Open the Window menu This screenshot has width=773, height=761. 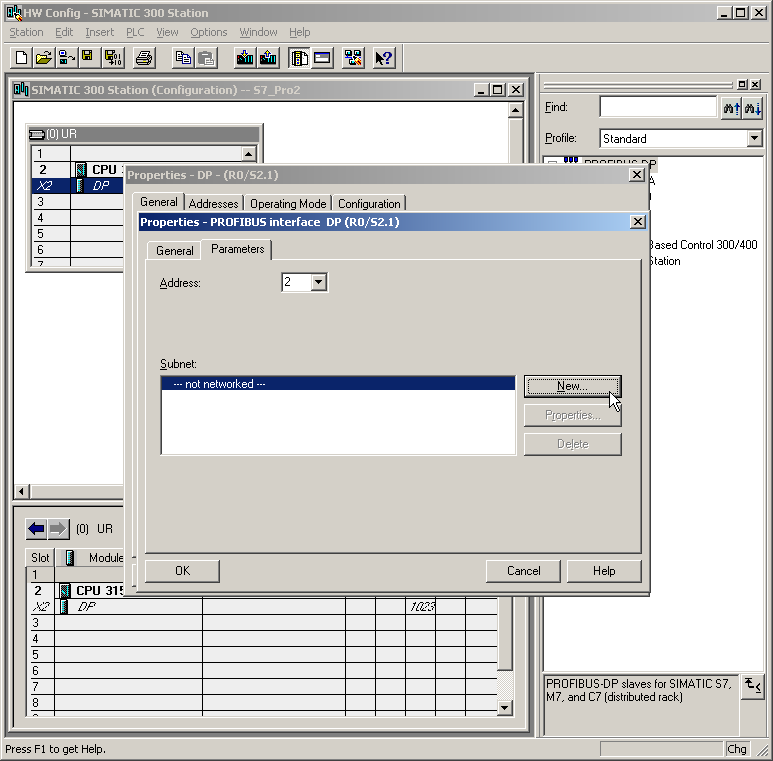(x=258, y=33)
